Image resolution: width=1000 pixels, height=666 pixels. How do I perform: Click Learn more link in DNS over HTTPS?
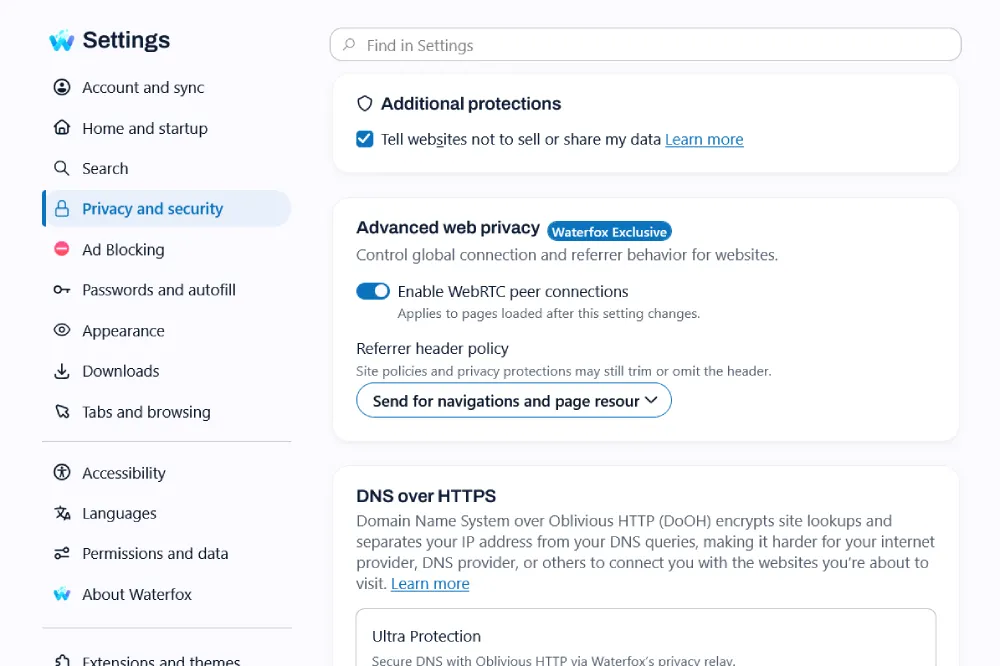(x=430, y=584)
